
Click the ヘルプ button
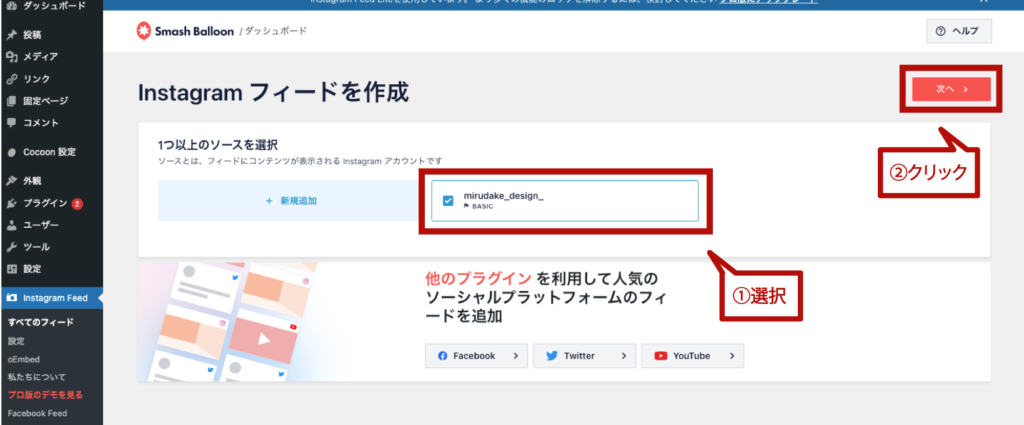(959, 31)
